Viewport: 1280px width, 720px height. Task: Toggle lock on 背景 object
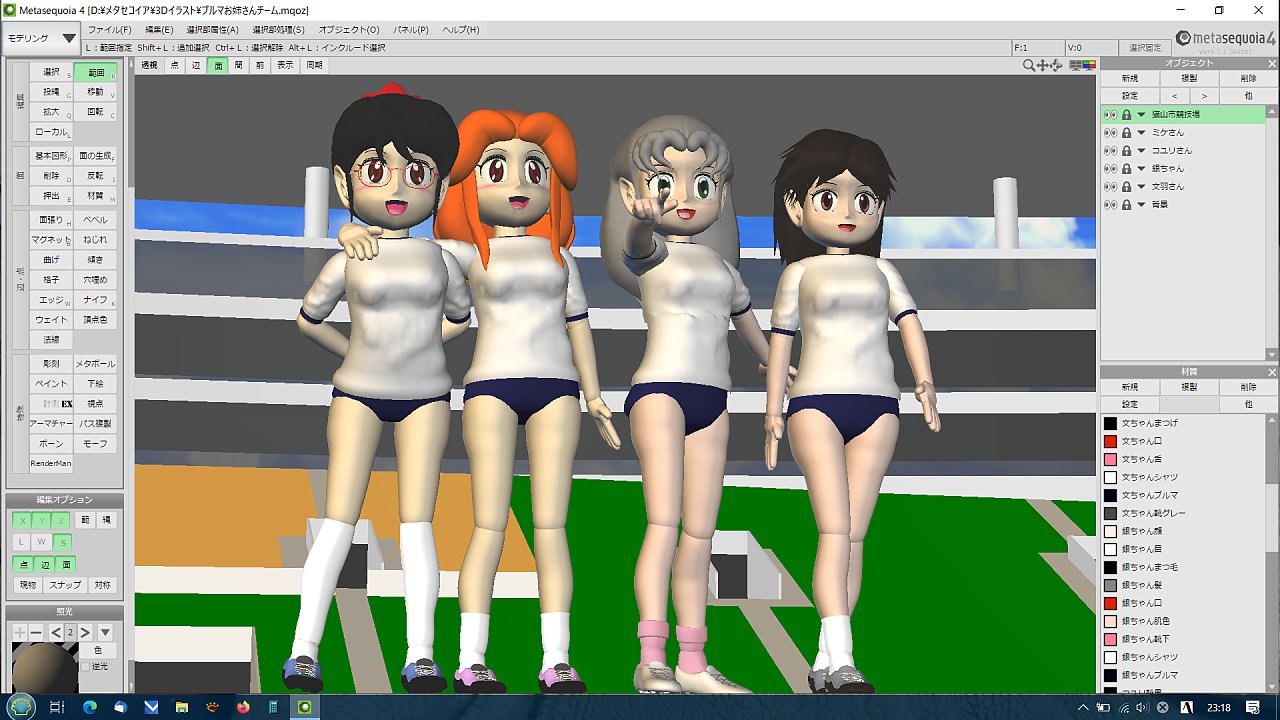tap(1126, 205)
